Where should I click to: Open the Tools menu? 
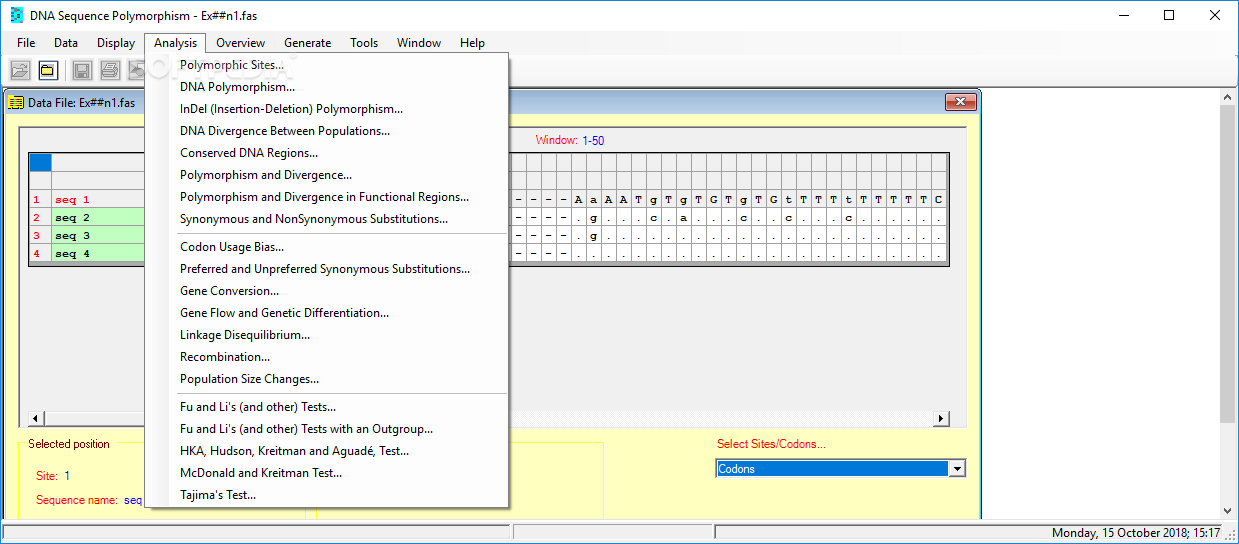(364, 43)
